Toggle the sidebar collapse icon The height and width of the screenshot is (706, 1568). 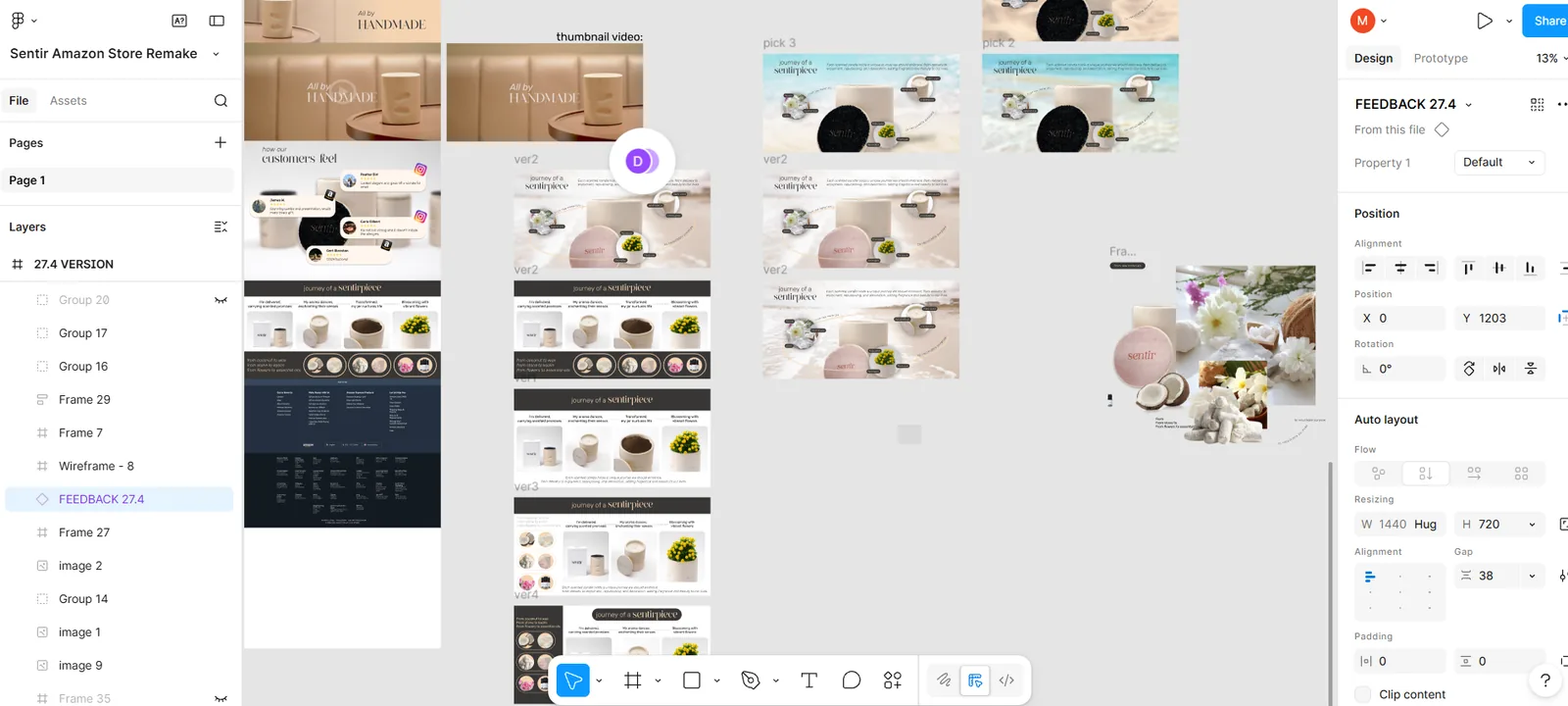pyautogui.click(x=217, y=20)
